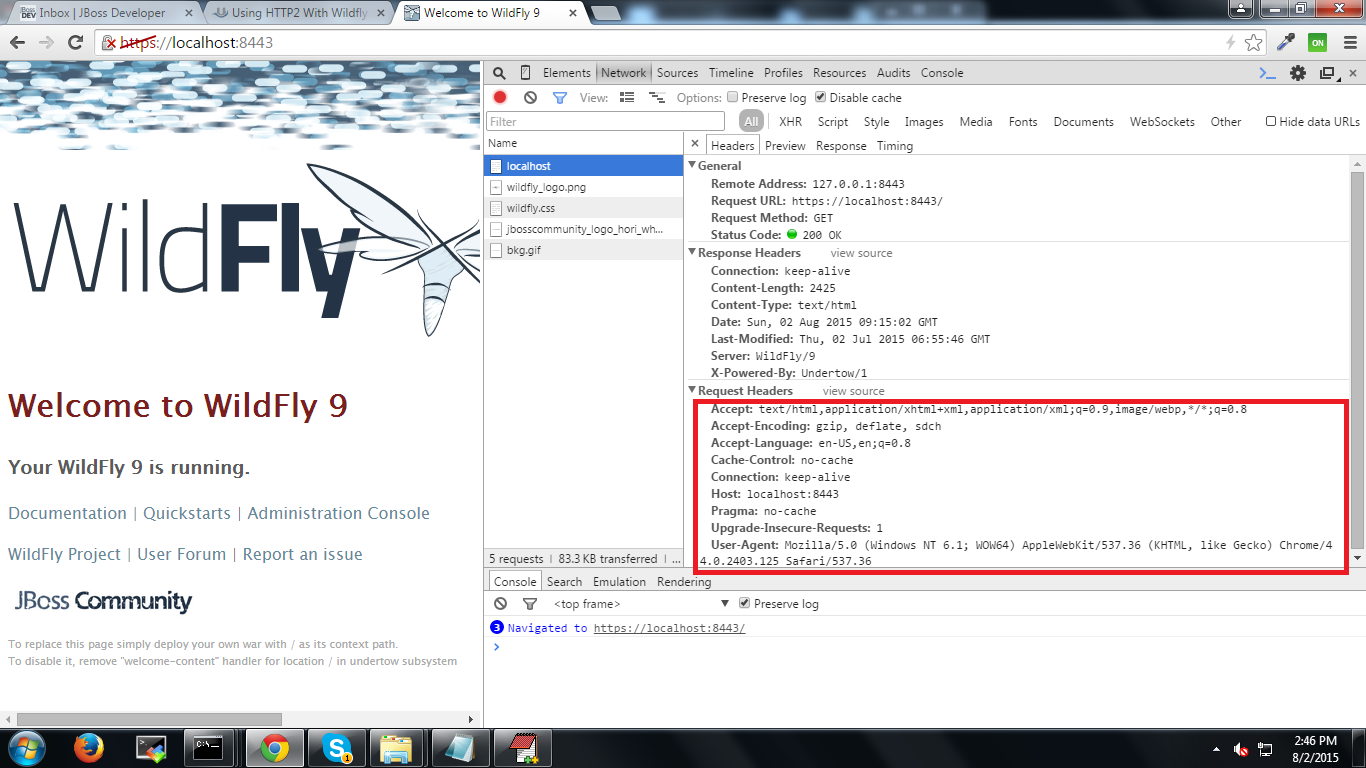This screenshot has width=1366, height=768.
Task: Open Skype from the taskbar
Action: [336, 748]
